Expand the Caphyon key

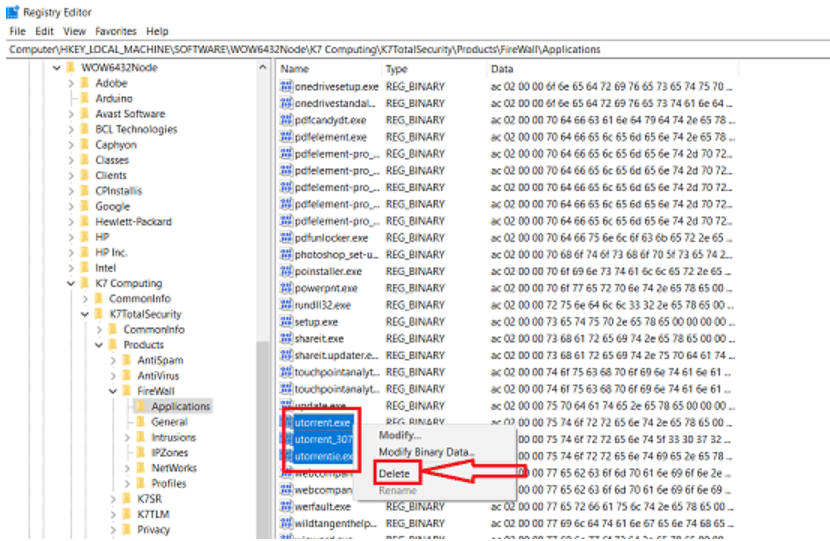click(x=71, y=145)
